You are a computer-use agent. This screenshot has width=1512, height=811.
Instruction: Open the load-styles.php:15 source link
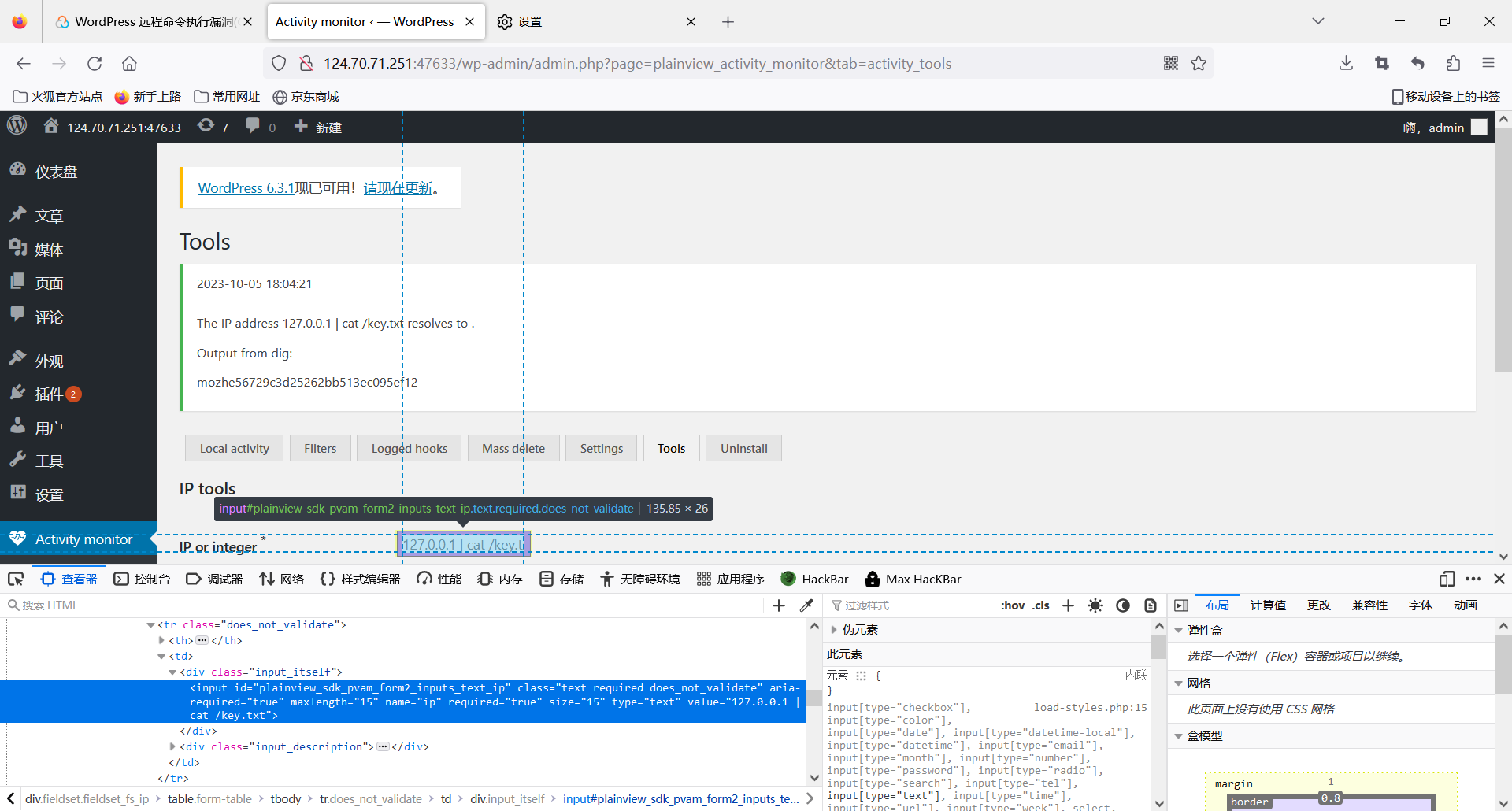pyautogui.click(x=1091, y=708)
